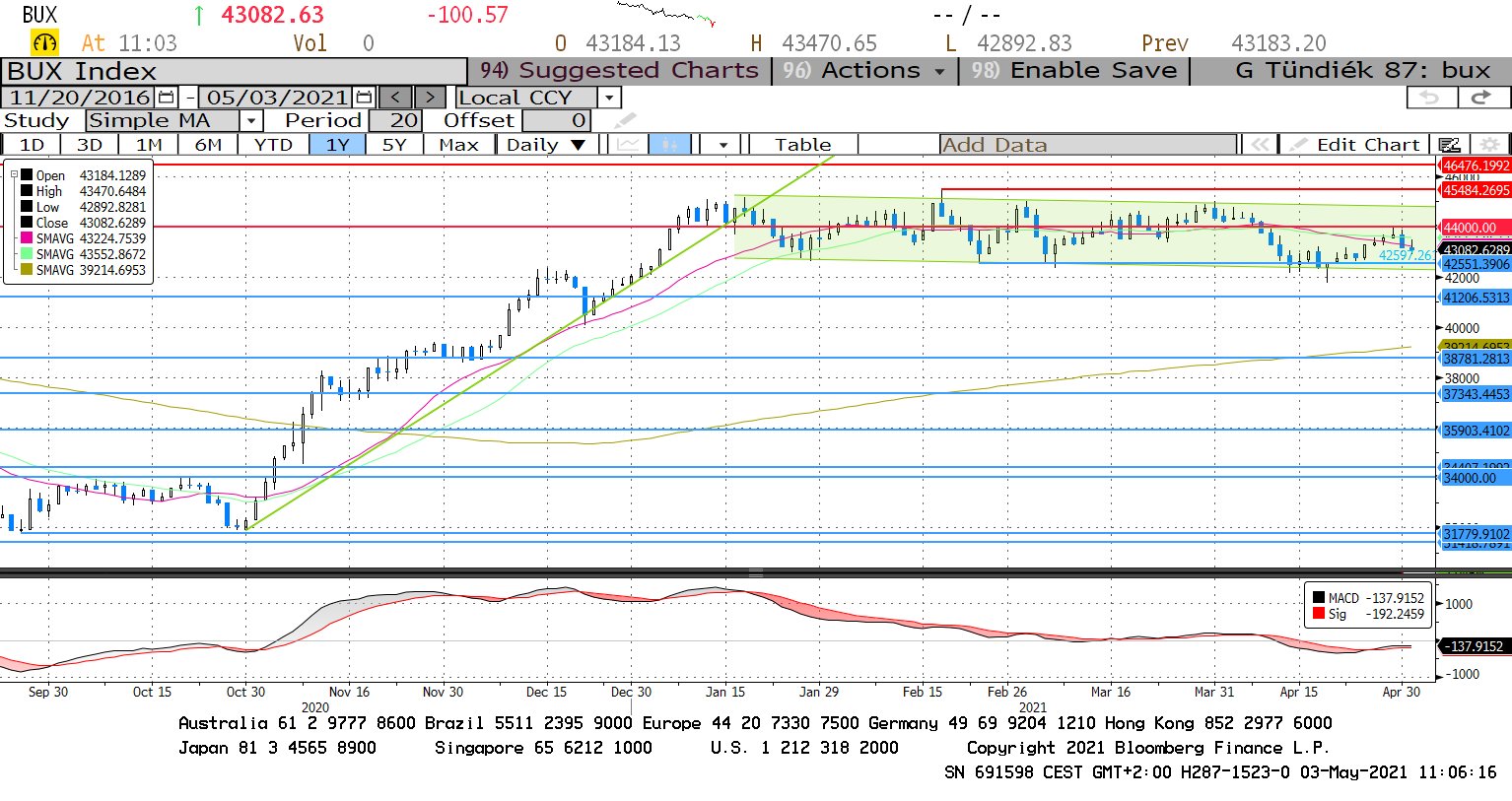Click the Add Data input field
Viewport: 1512px width, 801px height.
pos(1087,145)
